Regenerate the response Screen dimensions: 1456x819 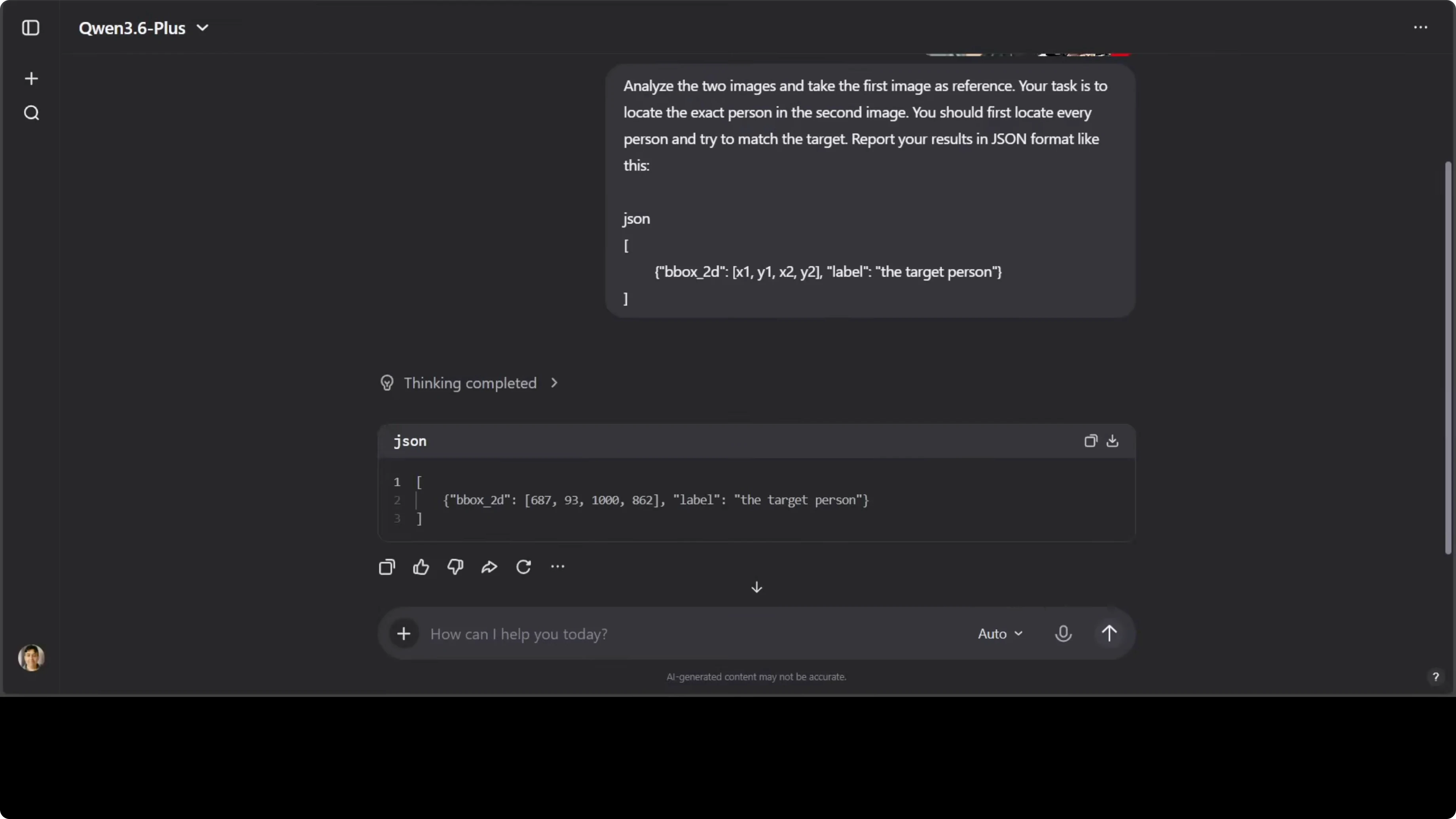(523, 567)
